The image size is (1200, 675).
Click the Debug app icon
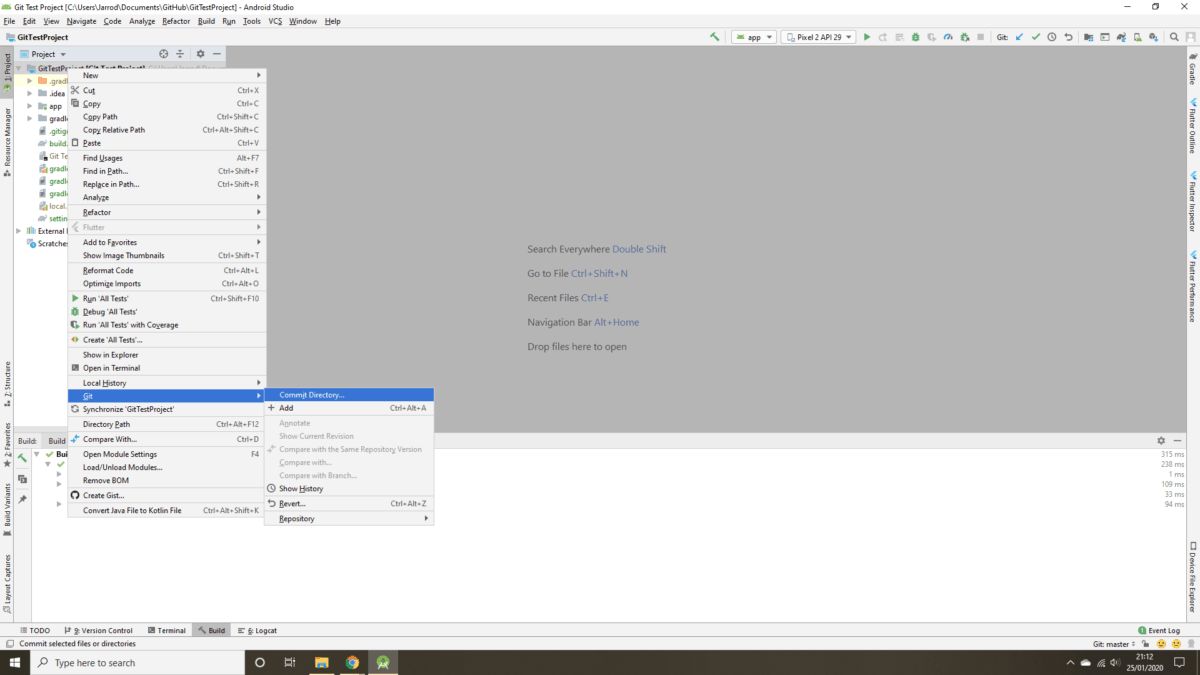(x=915, y=36)
